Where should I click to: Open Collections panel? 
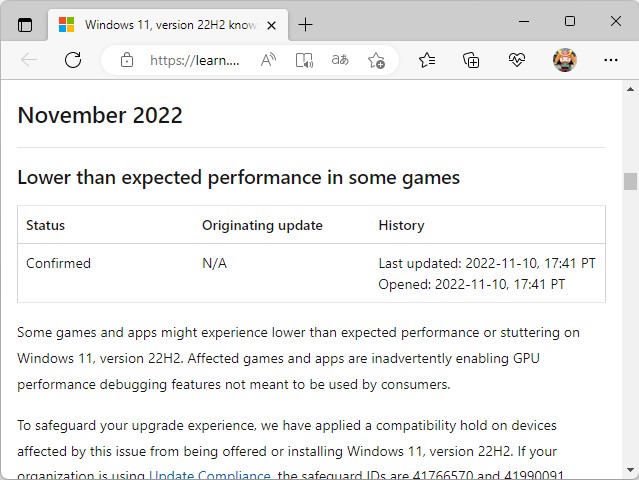tap(471, 60)
